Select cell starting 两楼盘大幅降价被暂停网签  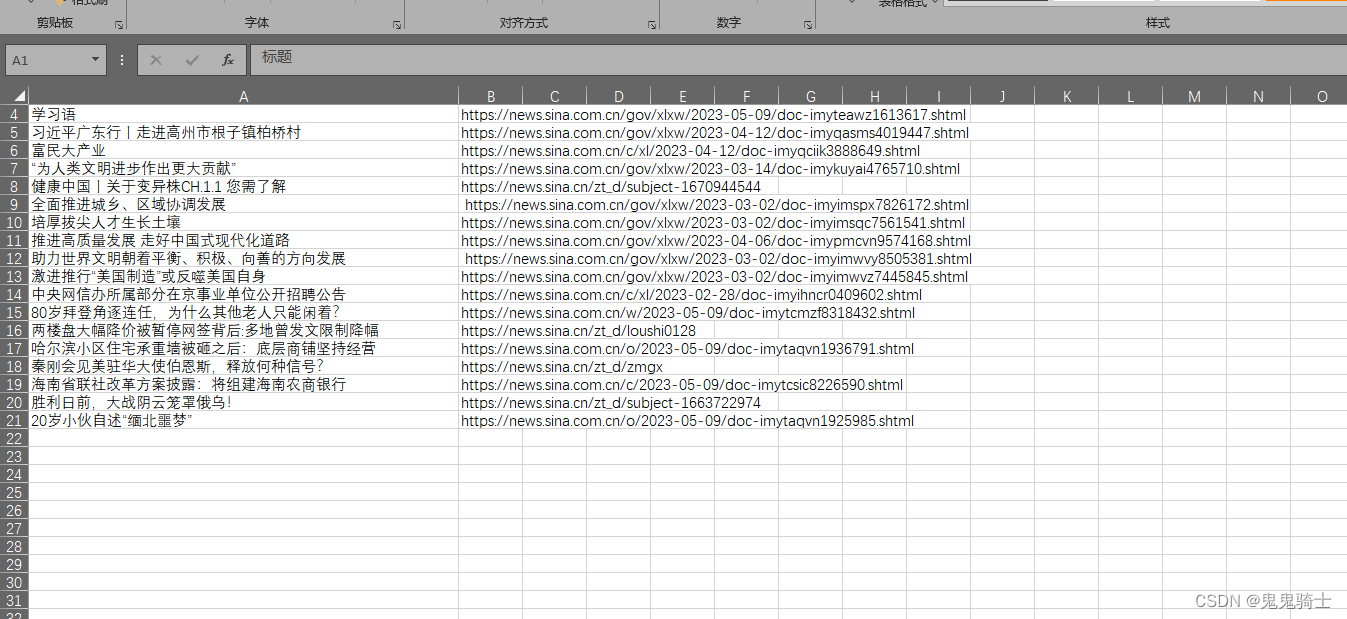click(x=244, y=330)
